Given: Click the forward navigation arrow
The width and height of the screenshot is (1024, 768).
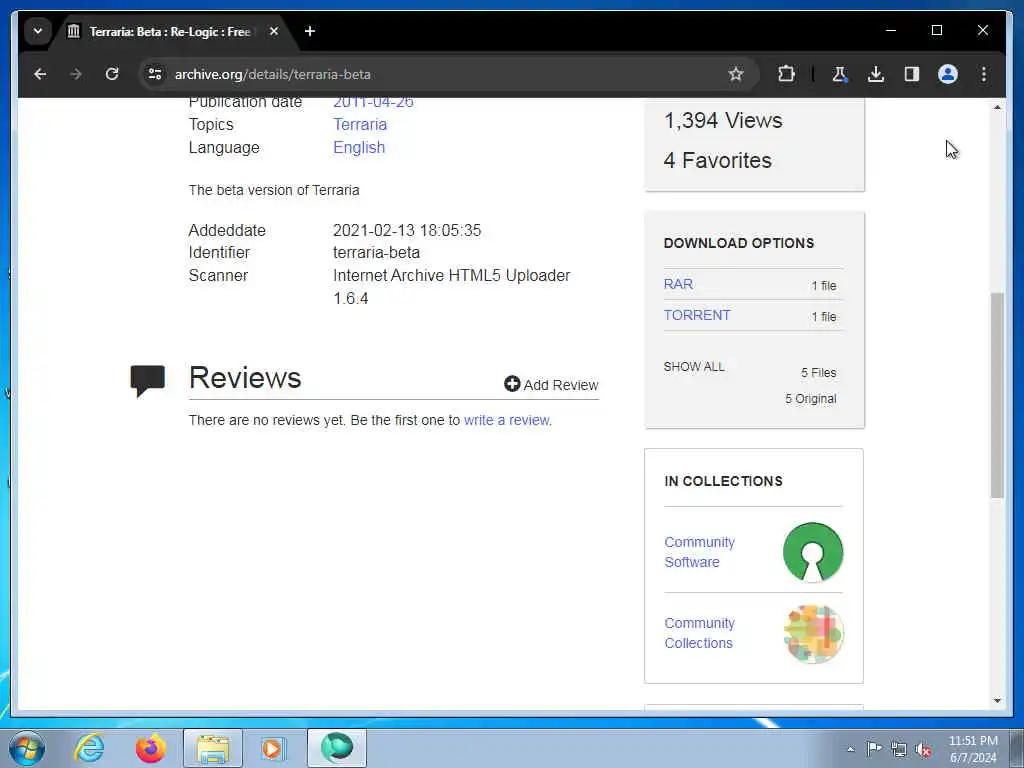Looking at the screenshot, I should pyautogui.click(x=76, y=74).
